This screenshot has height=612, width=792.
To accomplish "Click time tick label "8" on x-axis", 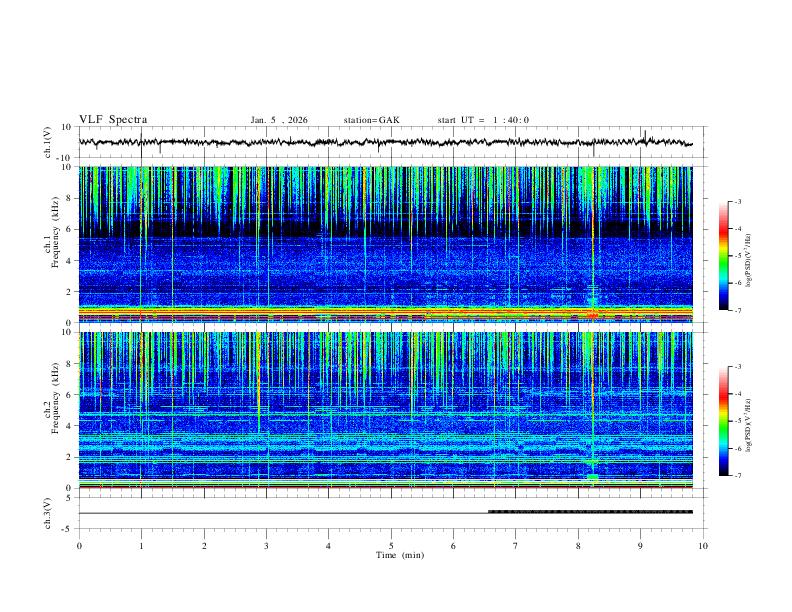I will [x=578, y=546].
